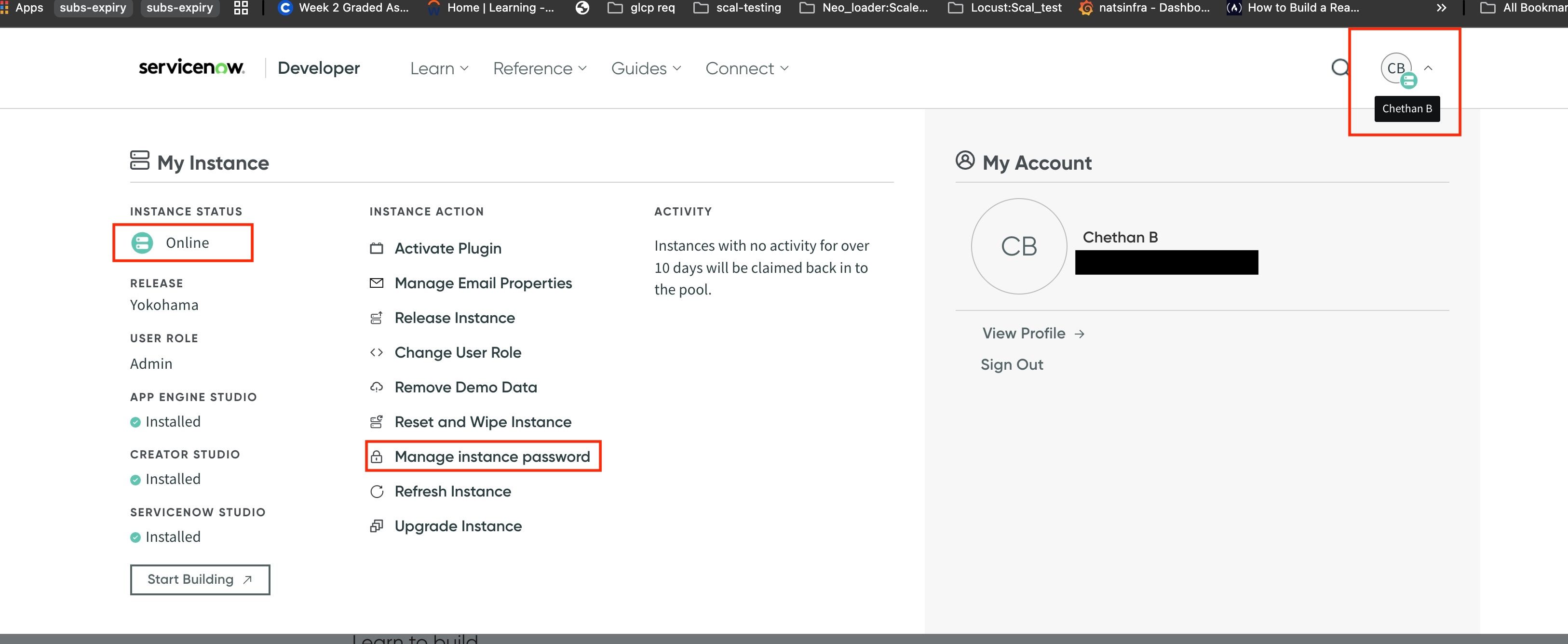Select Upgrade Instance
The height and width of the screenshot is (644, 1568).
459,526
